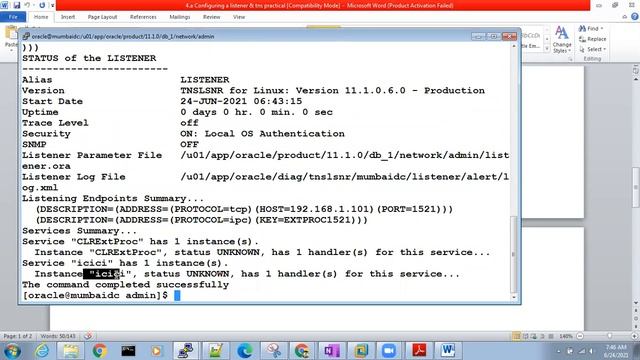Open the Snipping Tool taskbar icon
This screenshot has height=360, width=640.
click(x=273, y=351)
